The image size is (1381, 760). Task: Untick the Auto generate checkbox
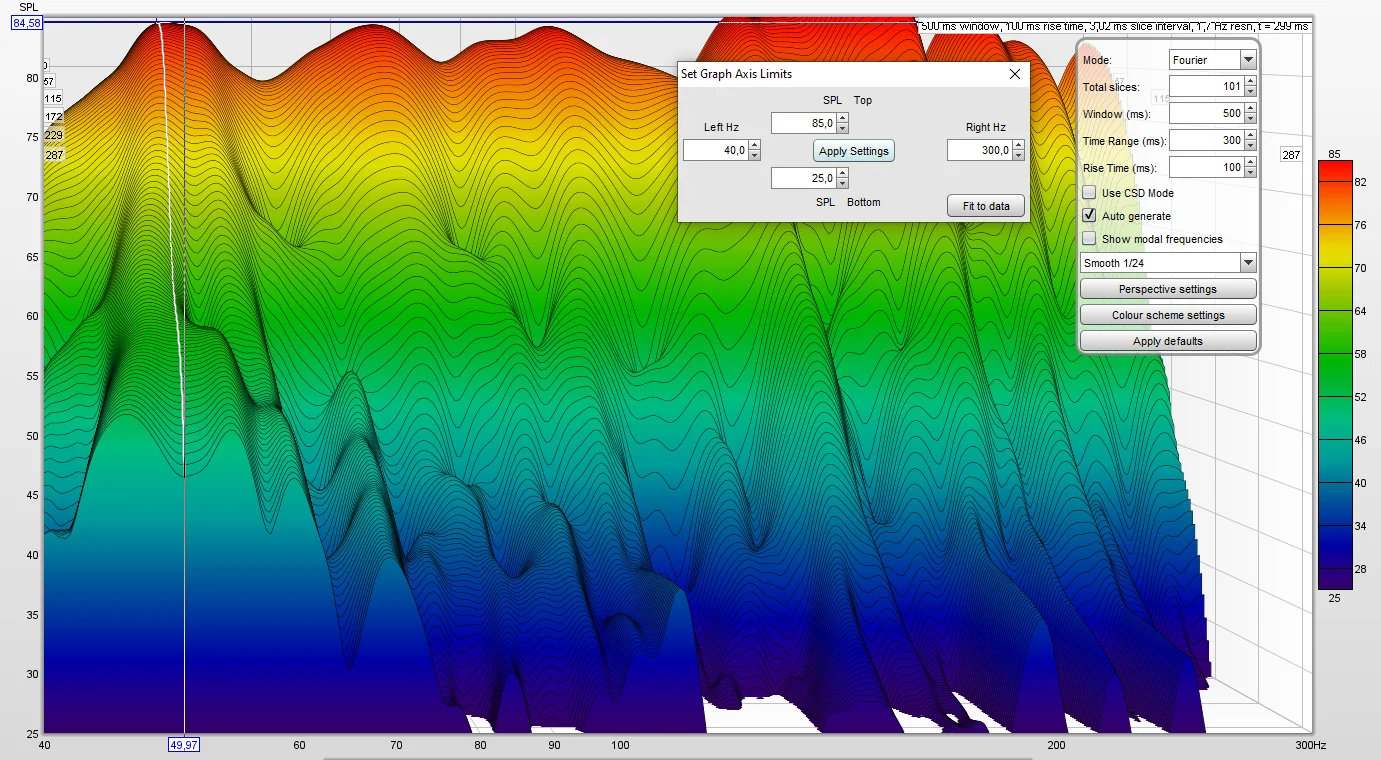pos(1090,215)
